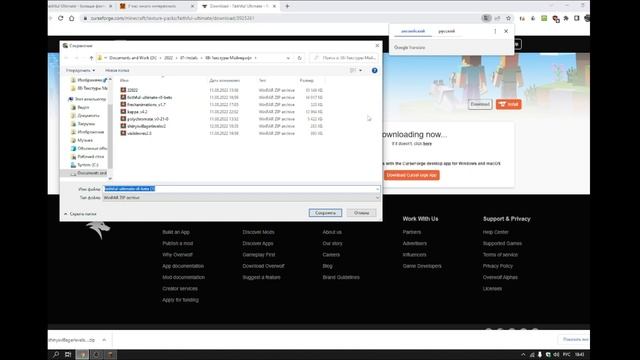Open the Help Center footer link
This screenshot has width=640, height=360.
(496, 232)
